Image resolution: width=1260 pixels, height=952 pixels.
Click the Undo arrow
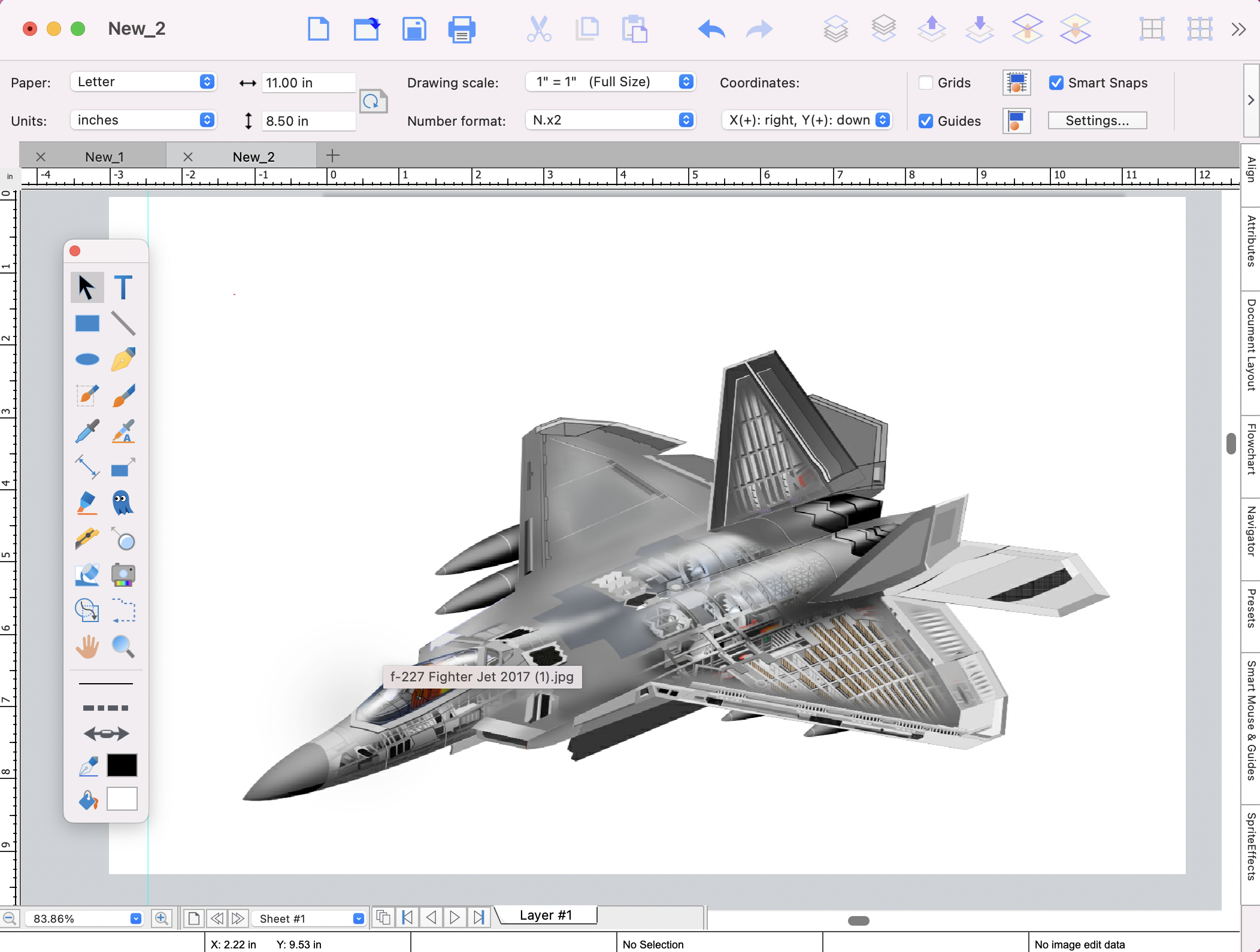tap(711, 29)
